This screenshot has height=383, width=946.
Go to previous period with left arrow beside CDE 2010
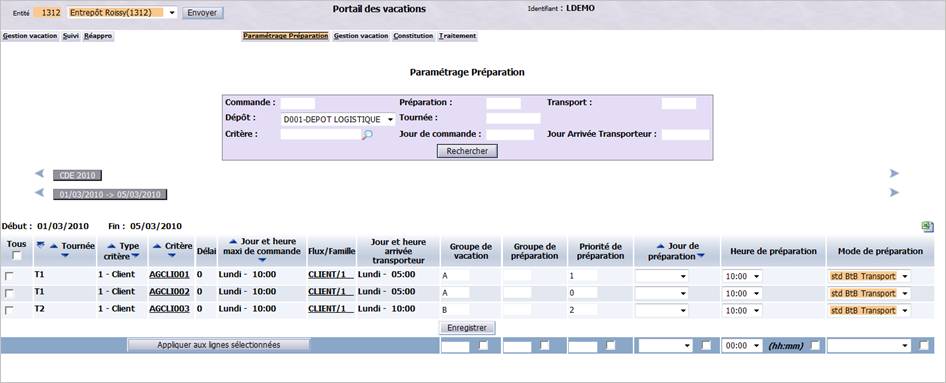[39, 174]
